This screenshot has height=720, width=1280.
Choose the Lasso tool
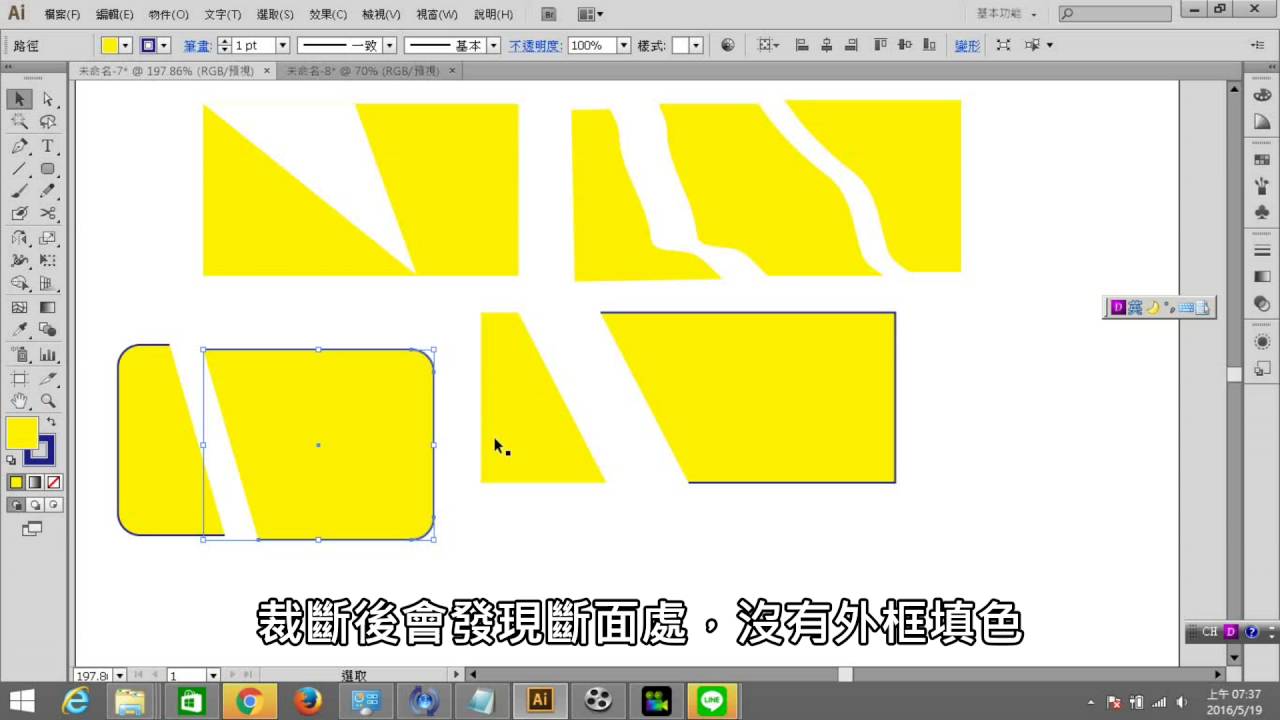(47, 122)
